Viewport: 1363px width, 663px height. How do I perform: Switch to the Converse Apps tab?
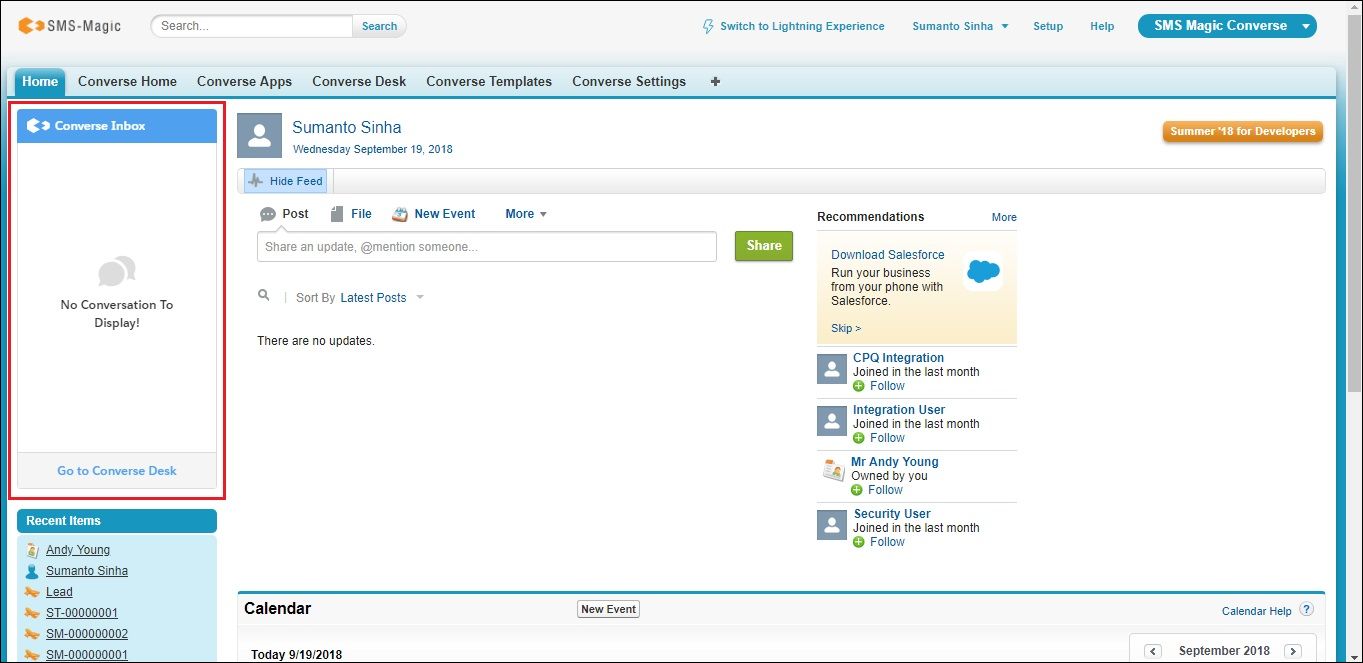click(x=244, y=82)
